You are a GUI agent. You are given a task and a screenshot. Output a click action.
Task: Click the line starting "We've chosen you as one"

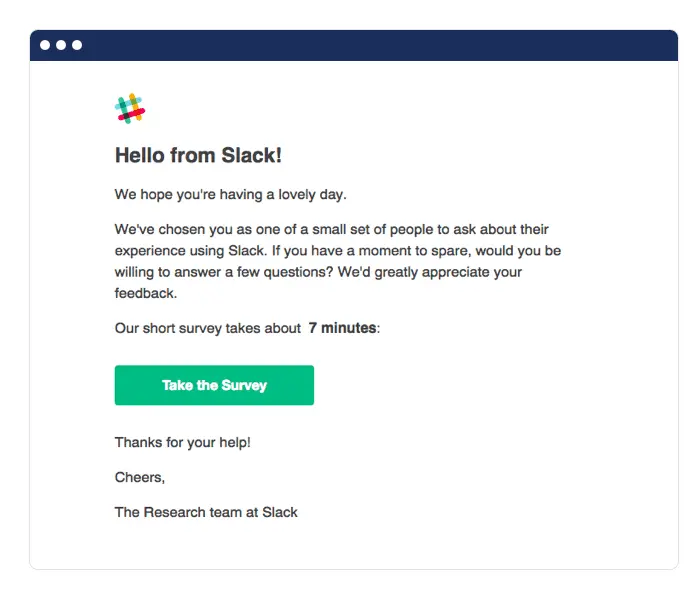point(331,229)
